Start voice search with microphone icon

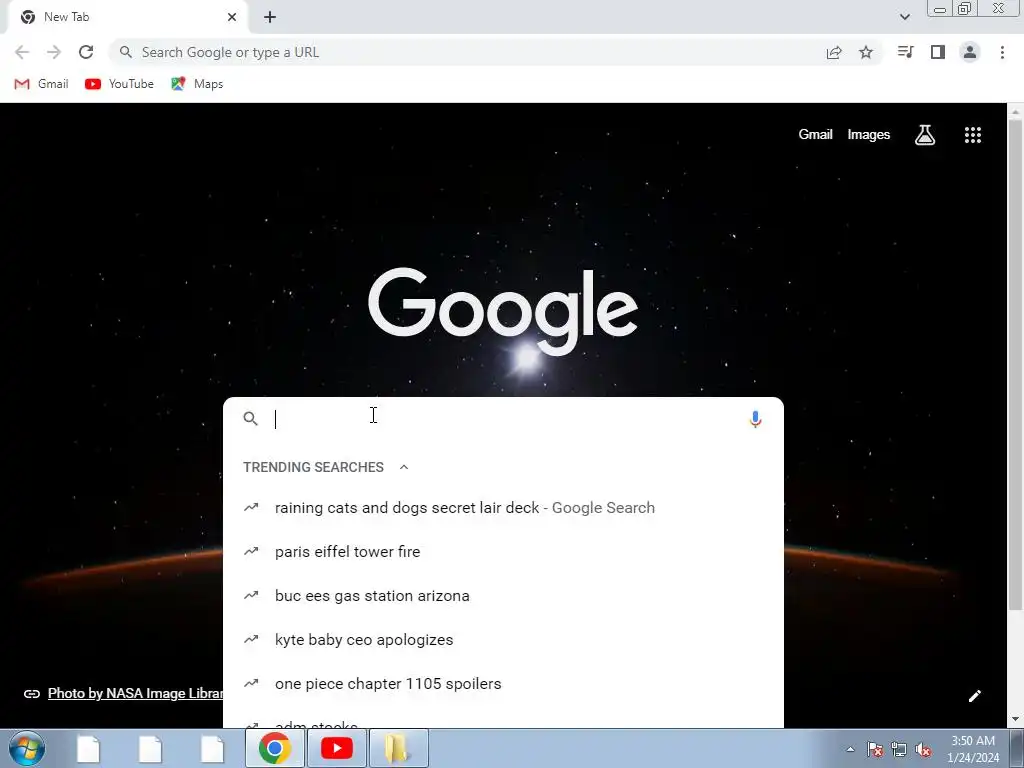point(755,419)
